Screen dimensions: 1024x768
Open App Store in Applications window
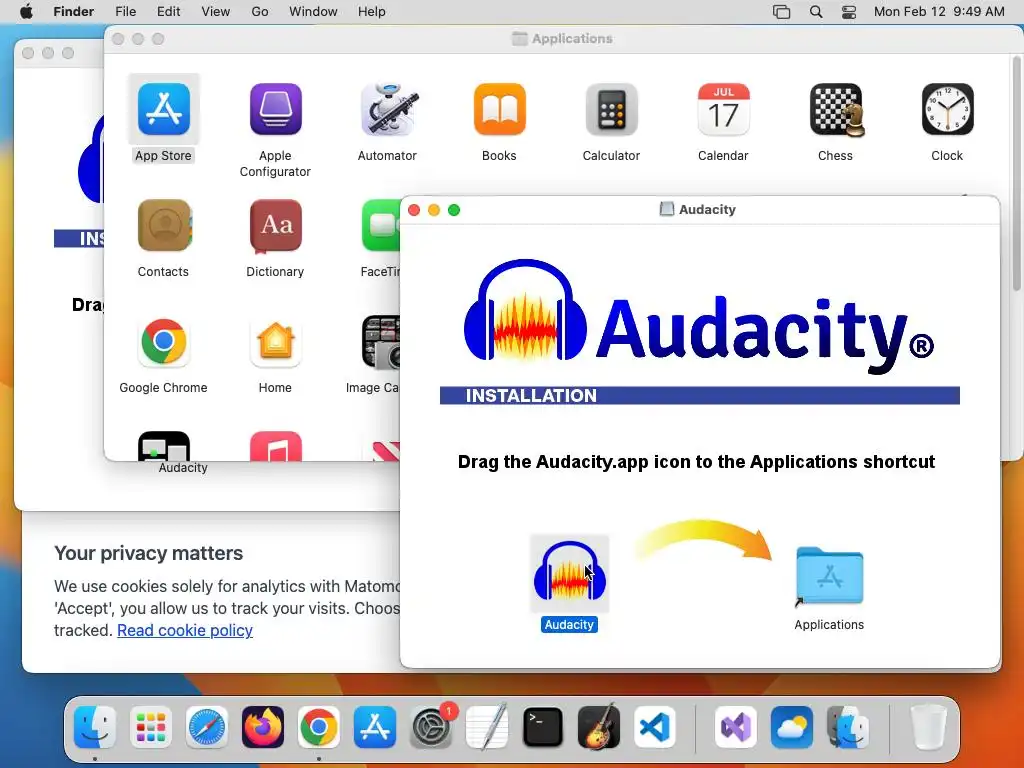coord(164,109)
